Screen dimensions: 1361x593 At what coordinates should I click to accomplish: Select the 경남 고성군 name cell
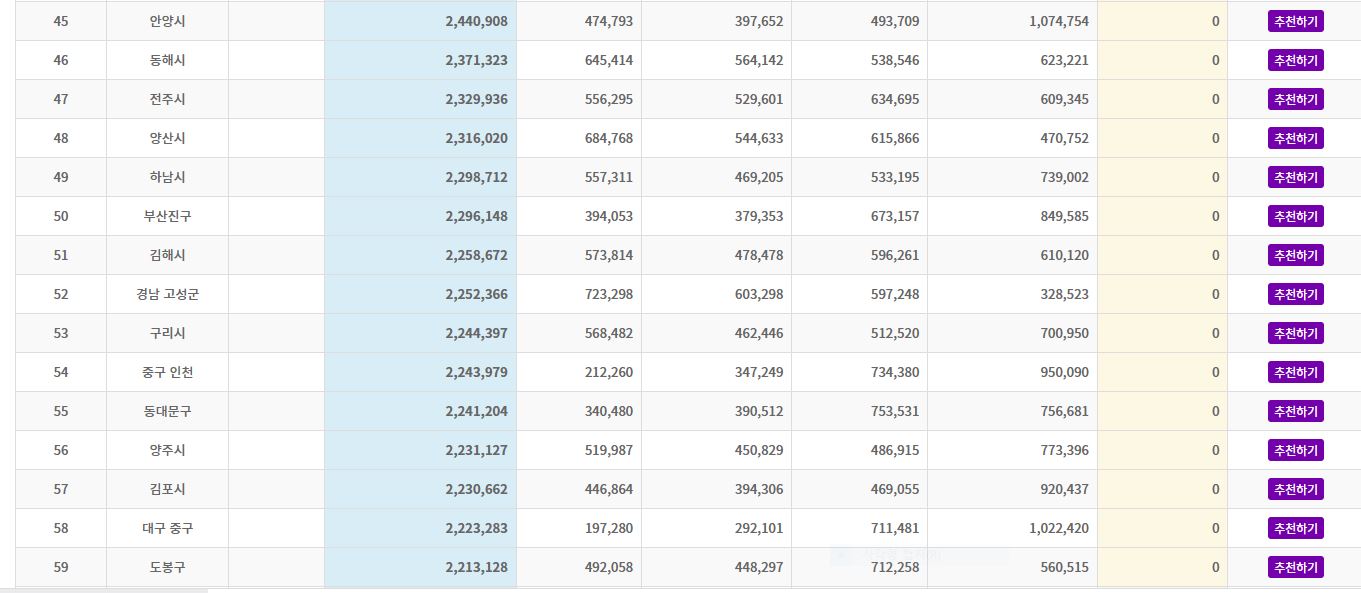(167, 294)
